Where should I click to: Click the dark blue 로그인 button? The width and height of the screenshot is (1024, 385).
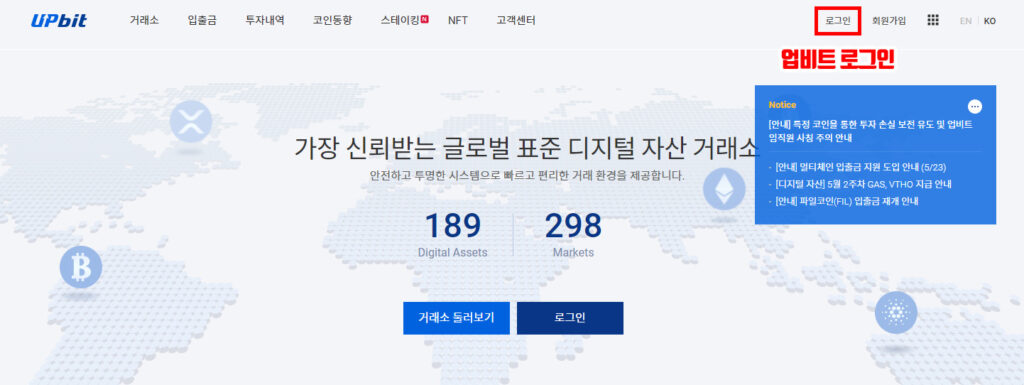tap(570, 318)
